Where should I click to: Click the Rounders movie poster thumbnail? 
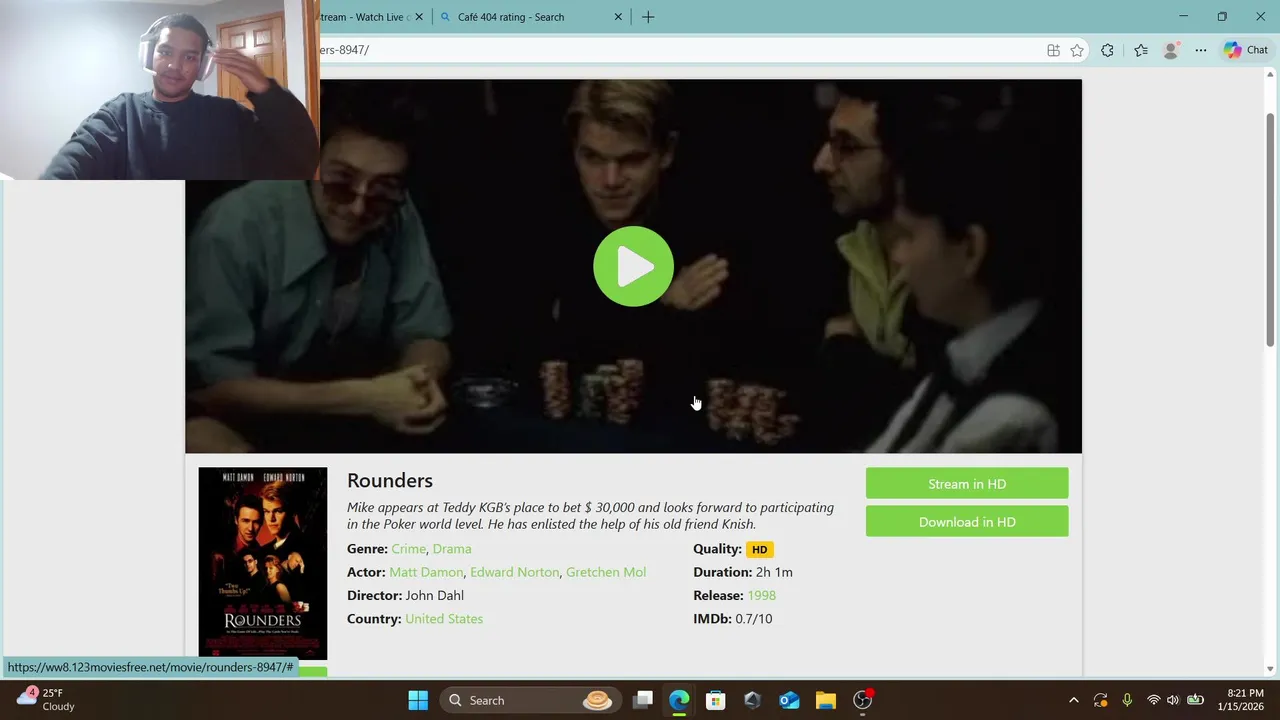click(x=262, y=563)
